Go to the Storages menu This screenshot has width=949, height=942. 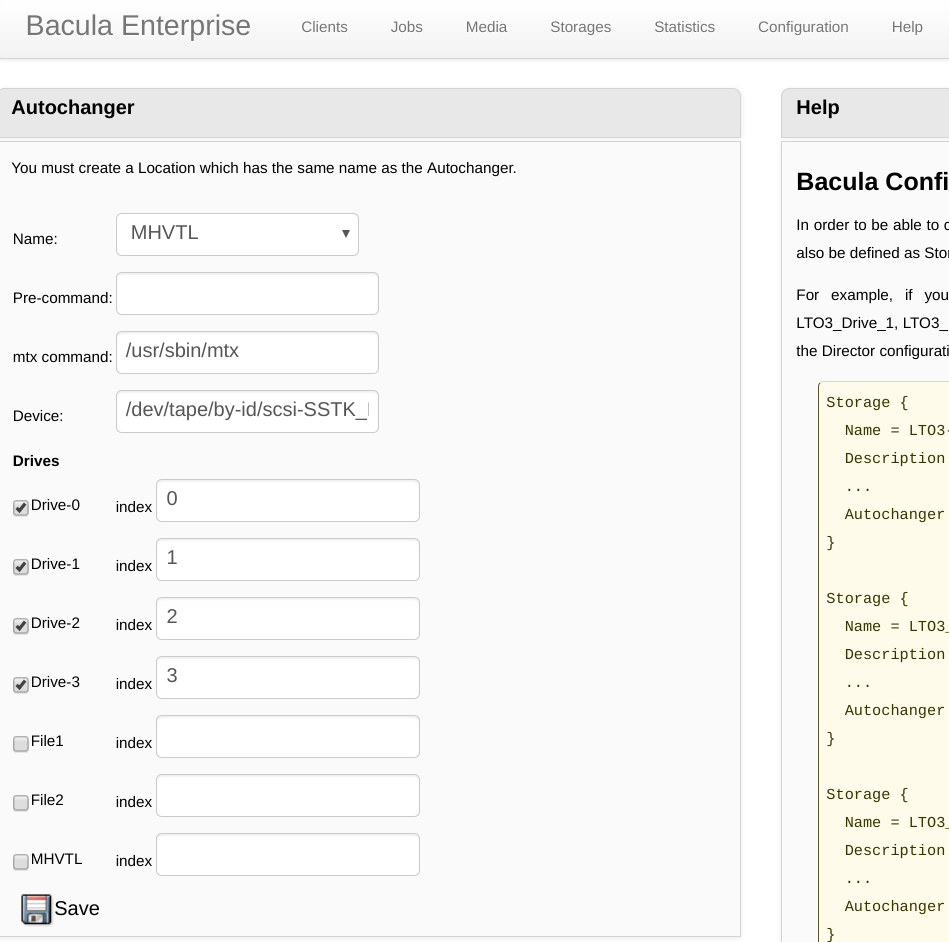click(580, 27)
